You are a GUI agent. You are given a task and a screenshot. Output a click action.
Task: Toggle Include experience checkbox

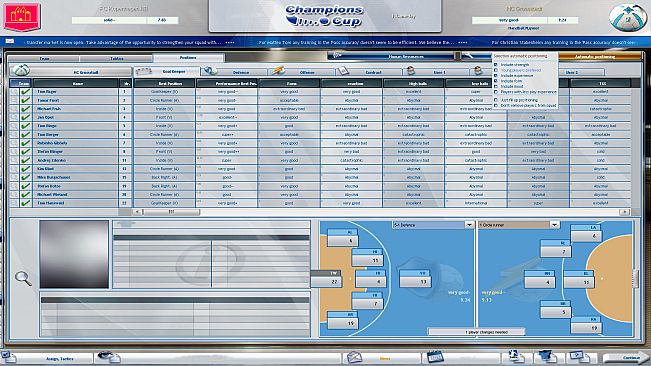(496, 76)
